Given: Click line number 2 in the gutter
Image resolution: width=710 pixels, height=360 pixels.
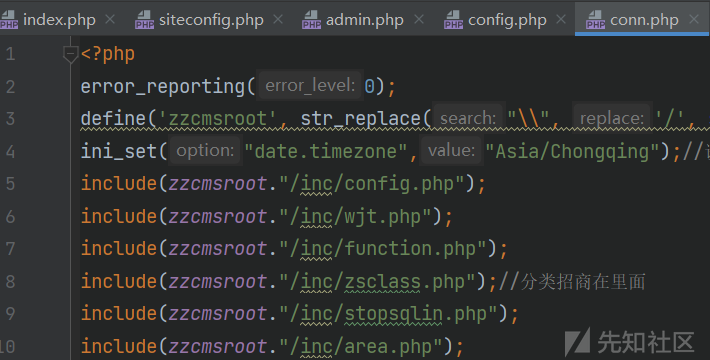Looking at the screenshot, I should [10, 86].
